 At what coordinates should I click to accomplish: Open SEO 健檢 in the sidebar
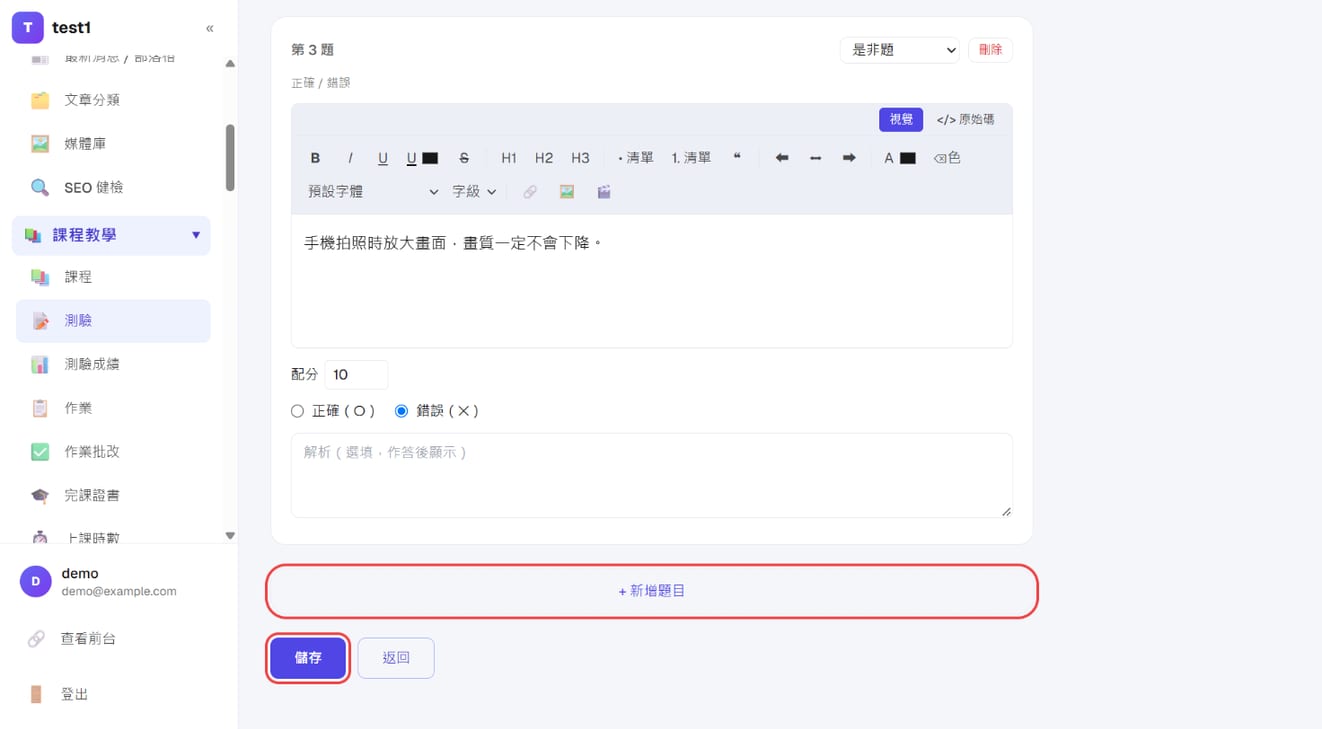pyautogui.click(x=114, y=188)
